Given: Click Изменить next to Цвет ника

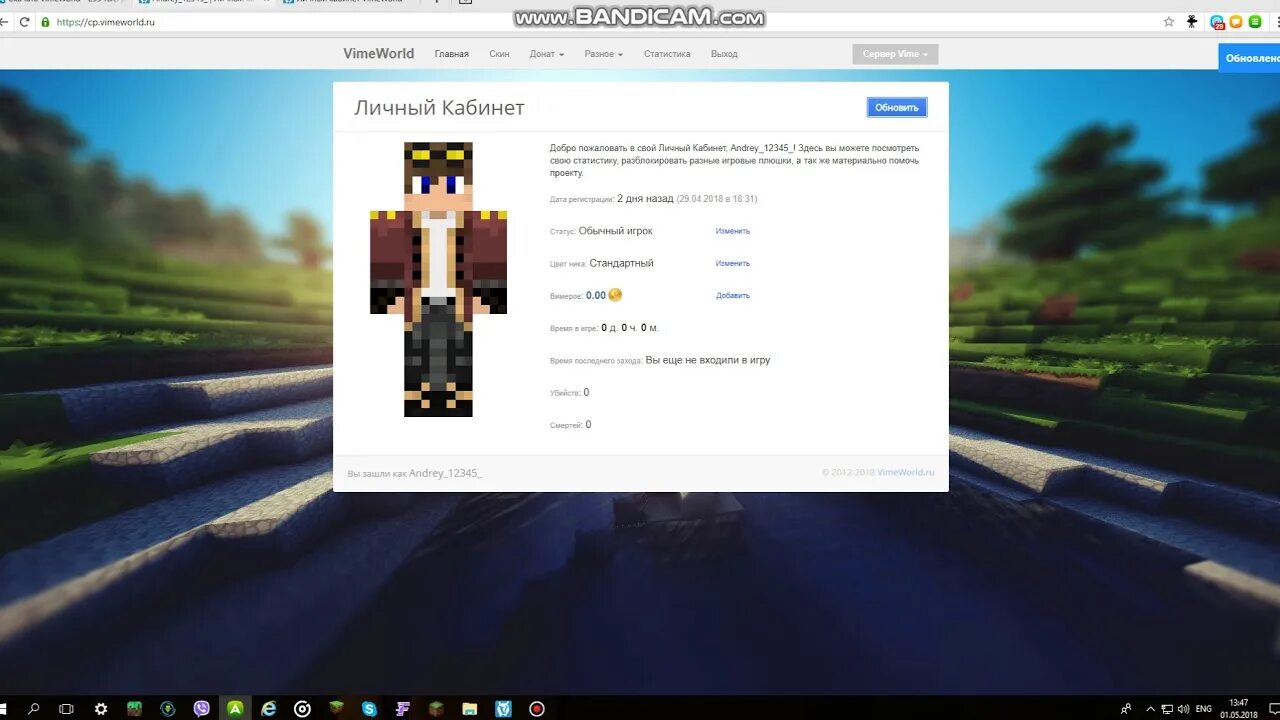Looking at the screenshot, I should coord(732,263).
